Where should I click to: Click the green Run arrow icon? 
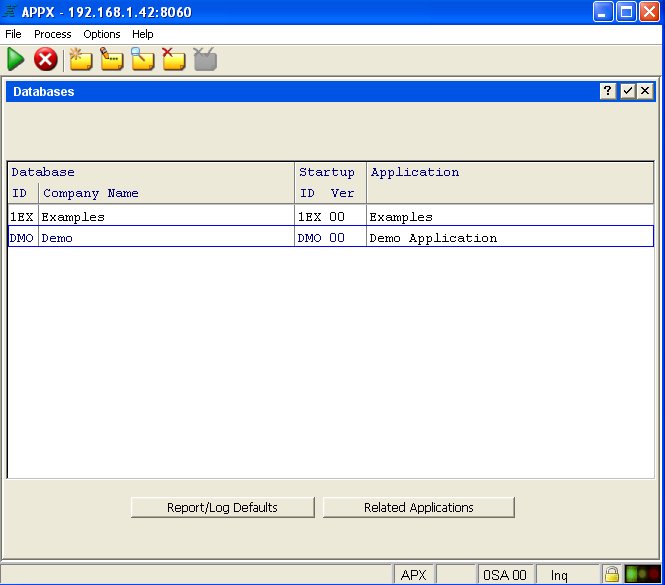[x=16, y=60]
